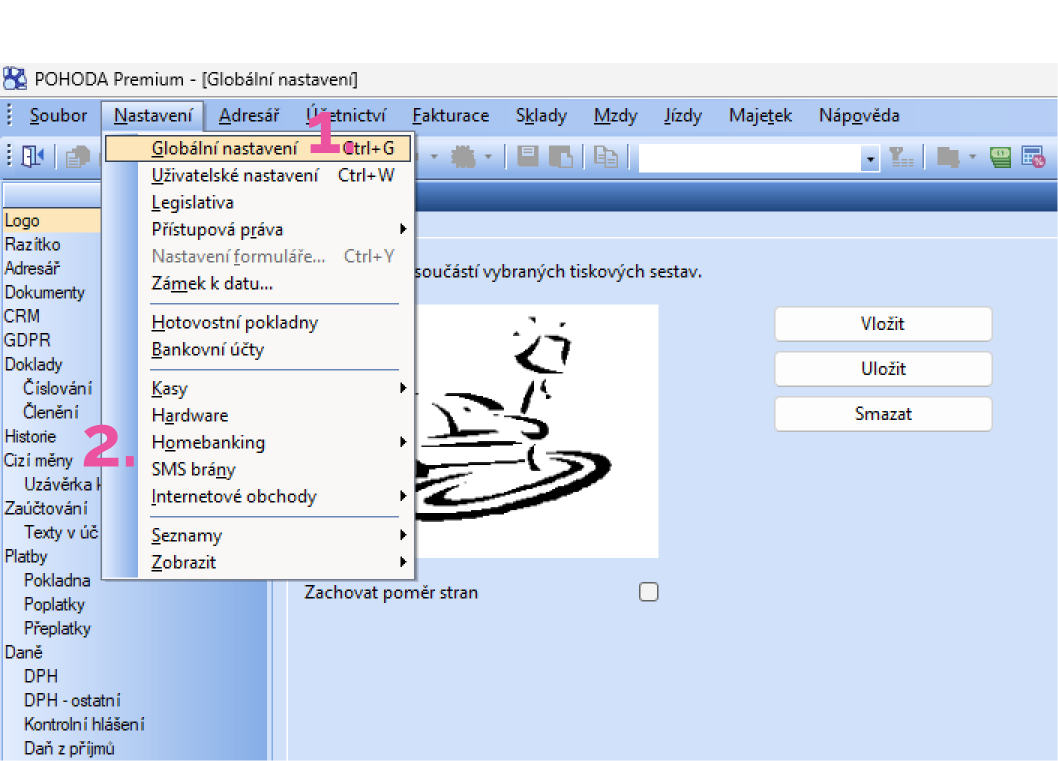
Task: Choose Globální nastavení from the menu
Action: pyautogui.click(x=258, y=148)
